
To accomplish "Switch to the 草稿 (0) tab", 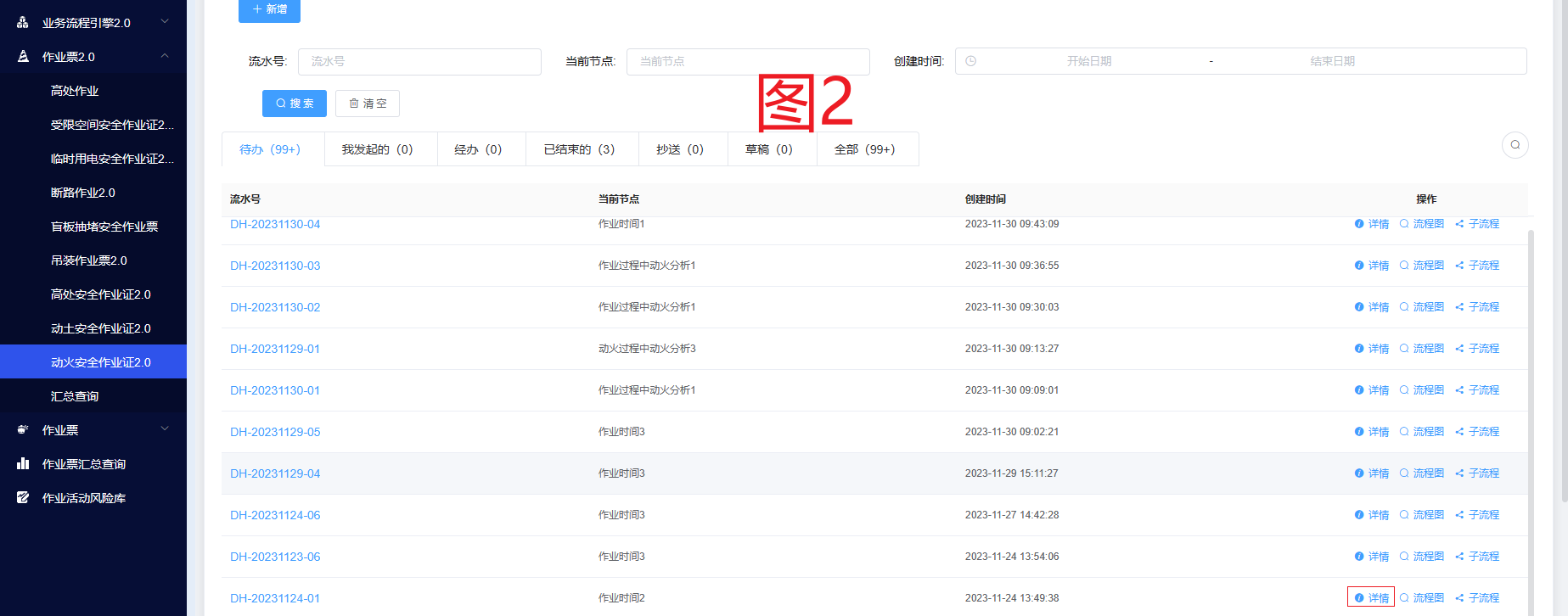I will point(772,149).
